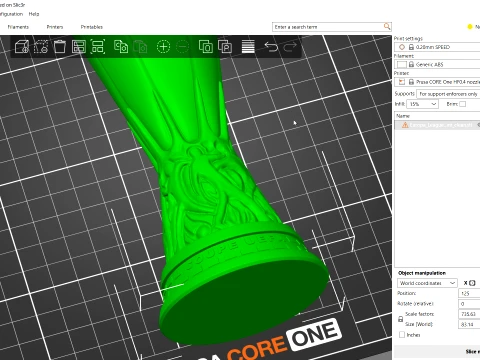Click the Arrange current bed icon
The height and width of the screenshot is (360, 480).
click(98, 47)
